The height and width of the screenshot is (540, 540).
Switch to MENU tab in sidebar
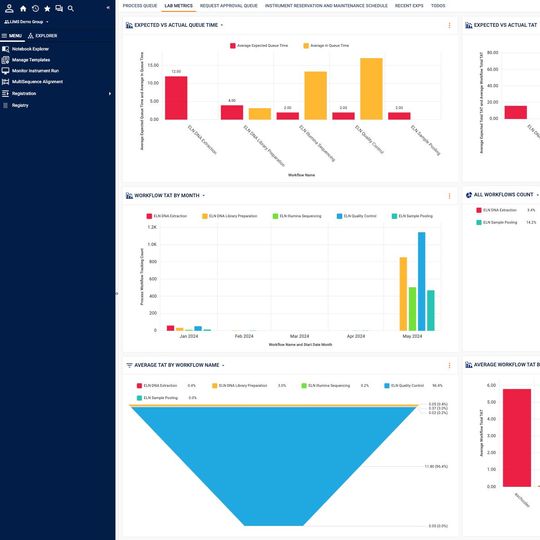pos(12,35)
